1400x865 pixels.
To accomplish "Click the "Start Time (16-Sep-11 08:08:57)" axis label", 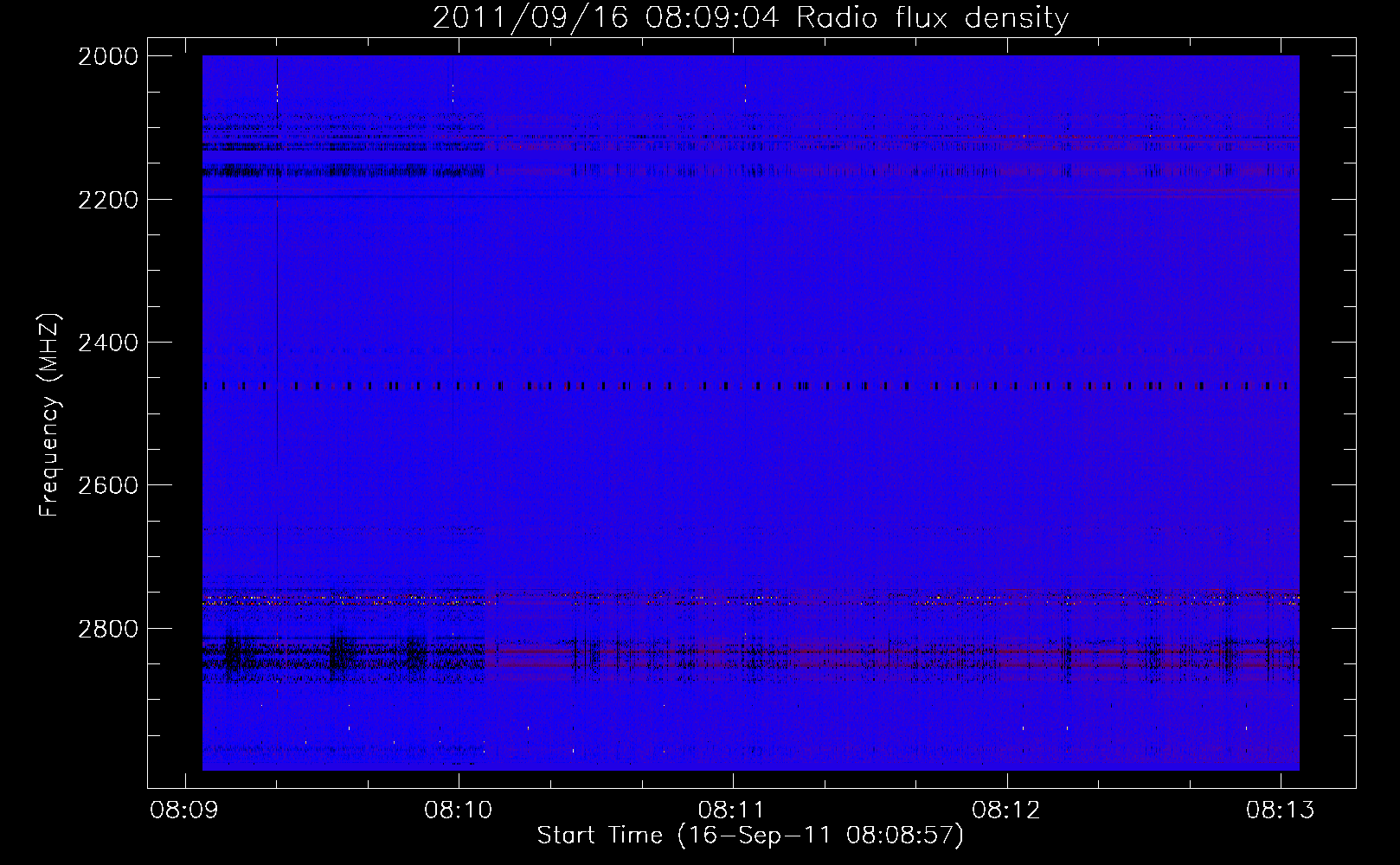I will click(750, 836).
